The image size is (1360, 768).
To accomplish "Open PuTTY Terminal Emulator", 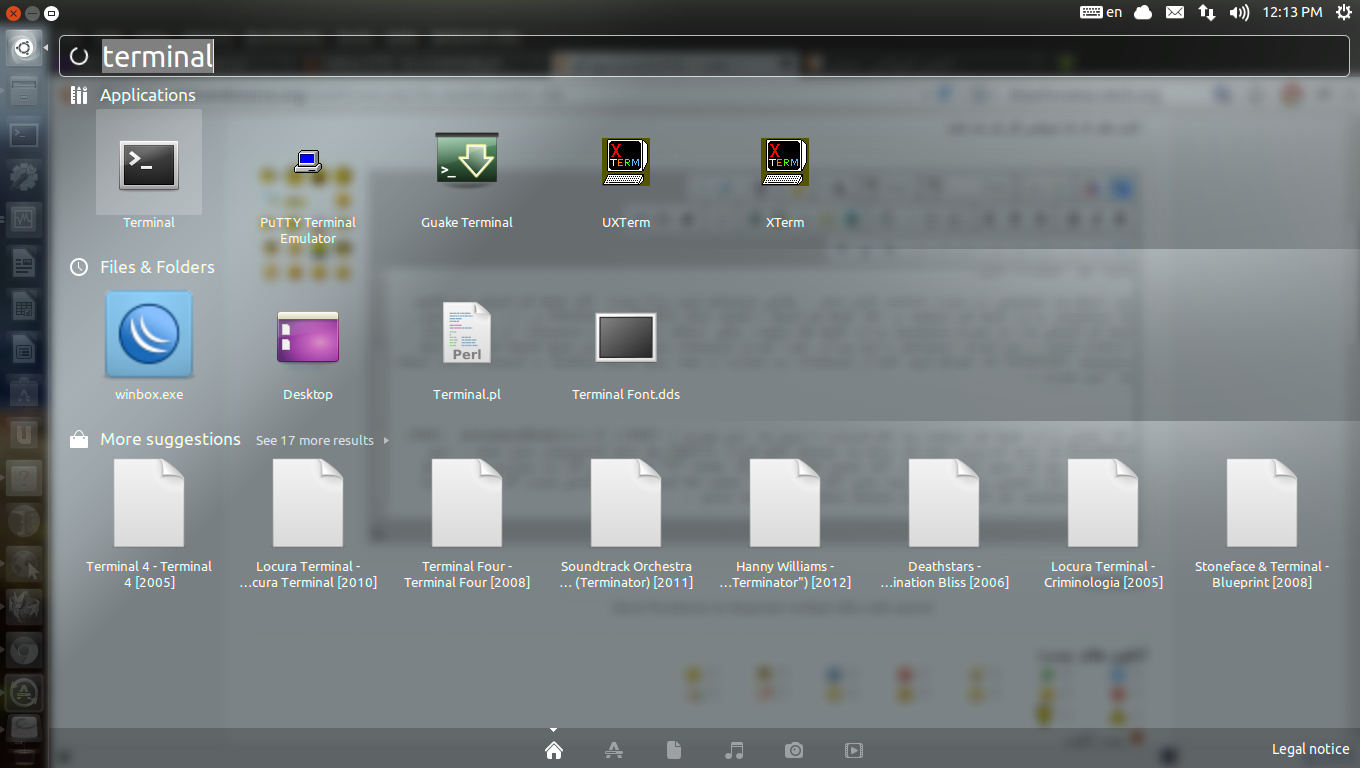I will [x=308, y=165].
